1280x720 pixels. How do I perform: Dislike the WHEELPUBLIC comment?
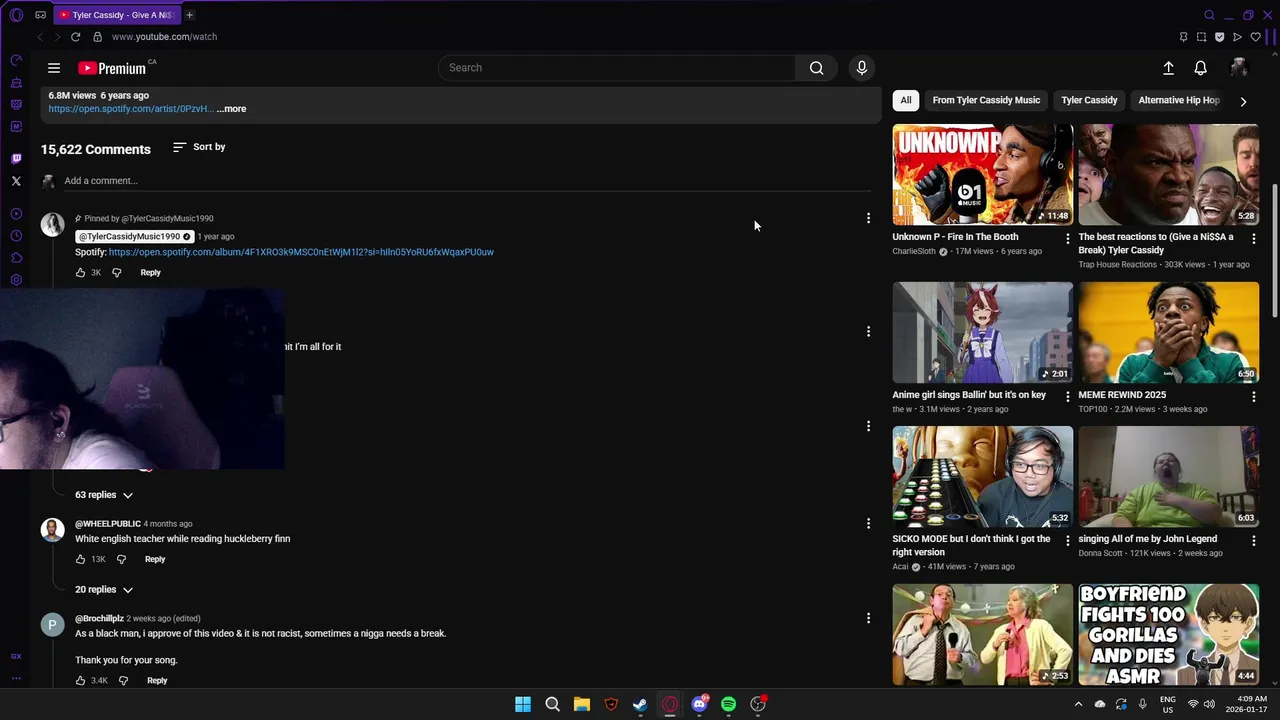click(121, 560)
